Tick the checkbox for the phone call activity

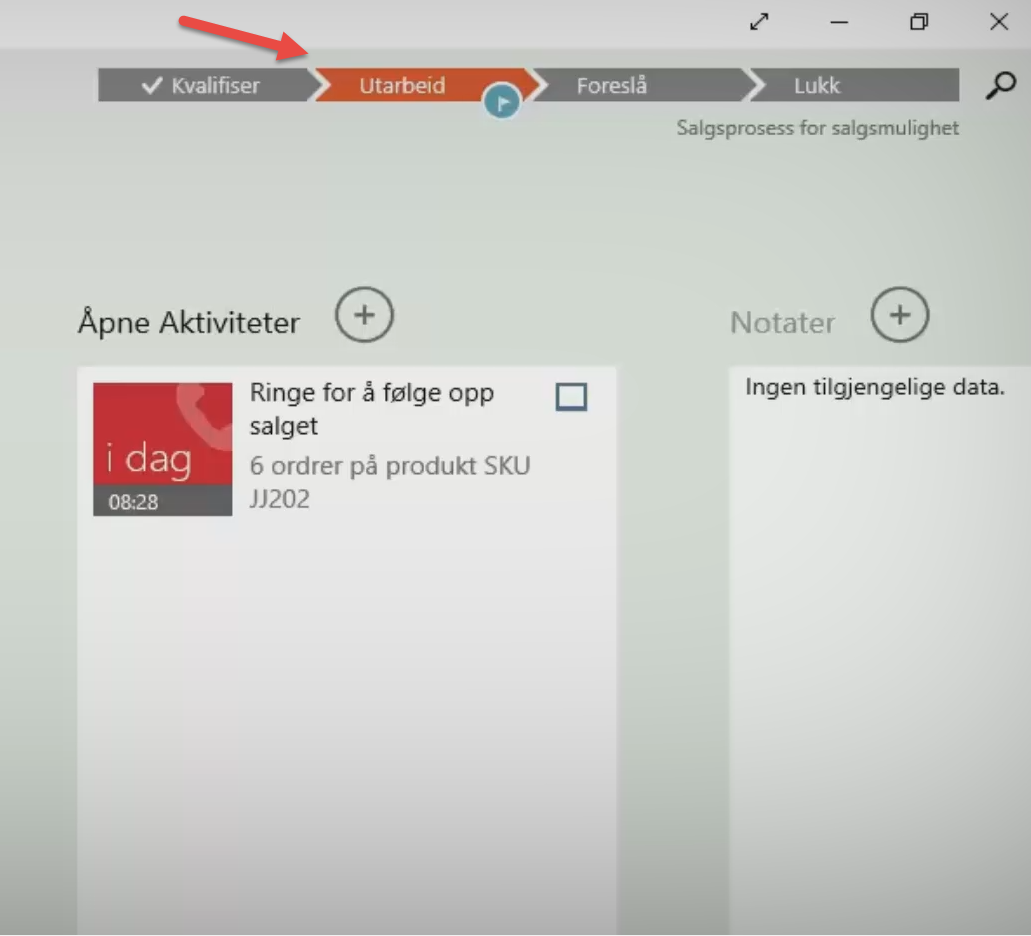click(571, 397)
